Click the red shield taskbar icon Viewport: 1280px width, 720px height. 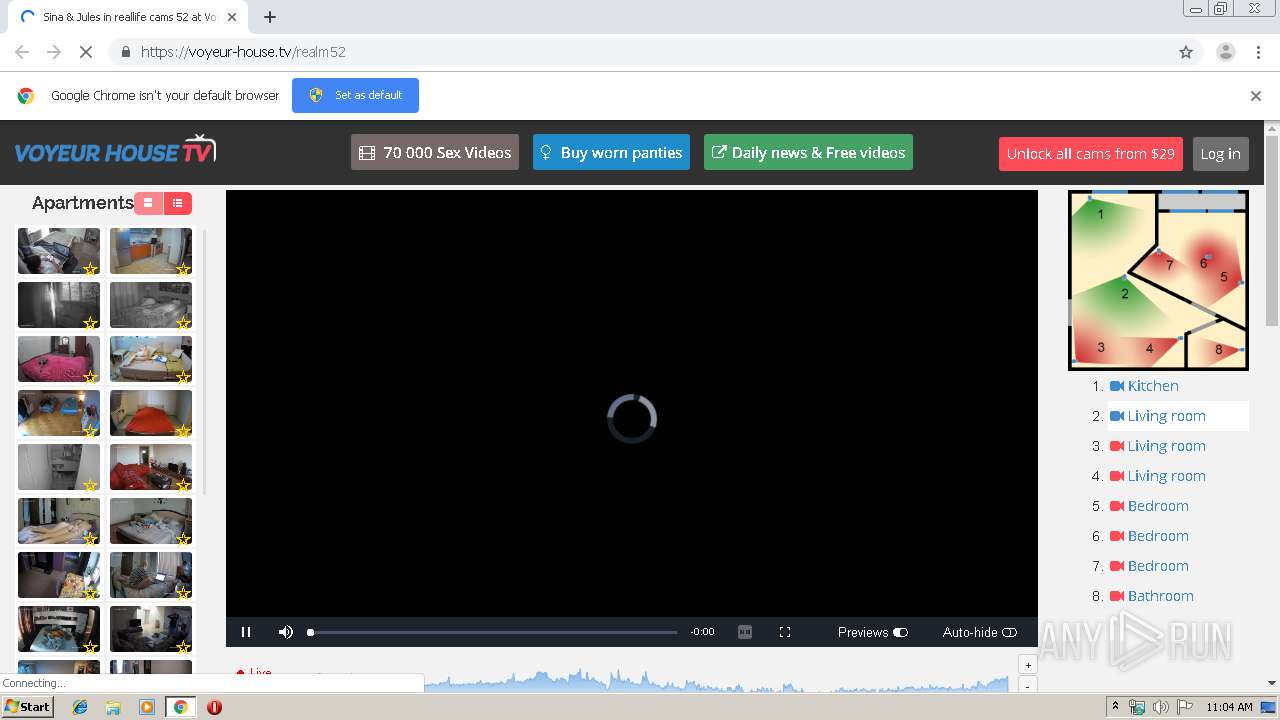[214, 707]
